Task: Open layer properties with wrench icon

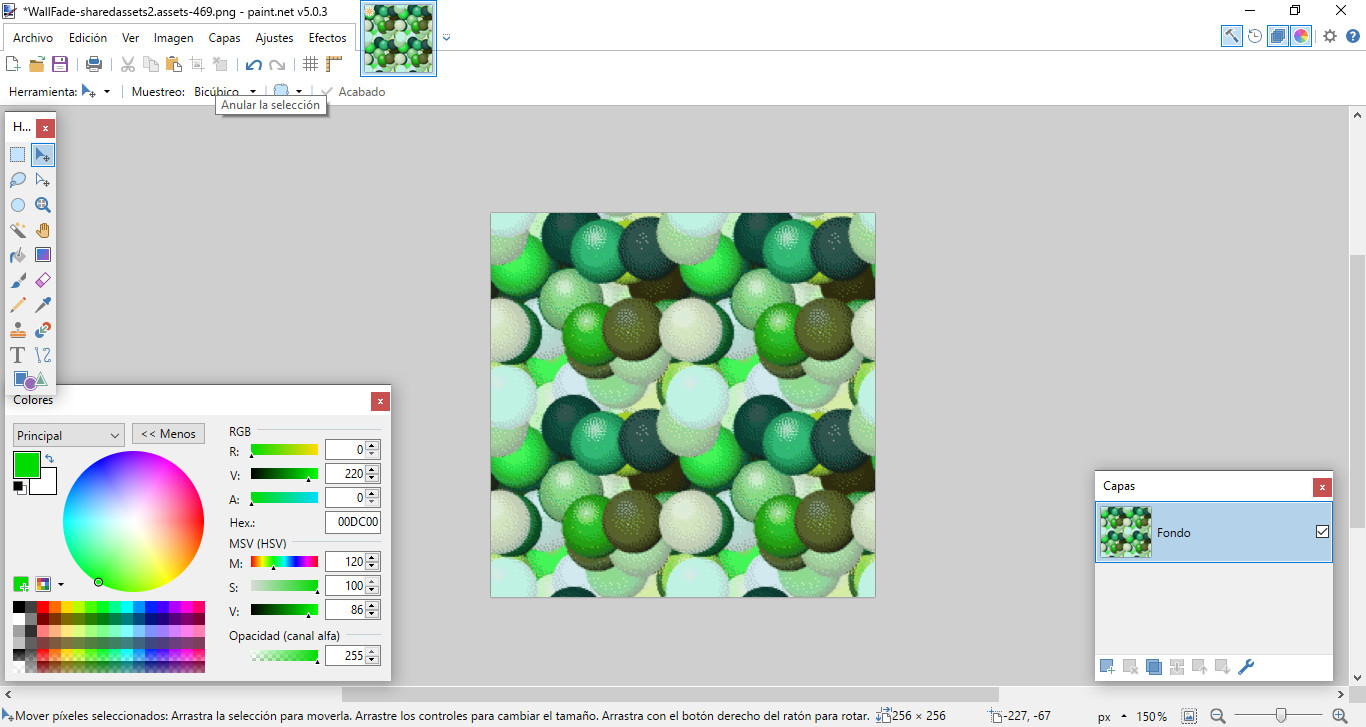Action: point(1246,667)
